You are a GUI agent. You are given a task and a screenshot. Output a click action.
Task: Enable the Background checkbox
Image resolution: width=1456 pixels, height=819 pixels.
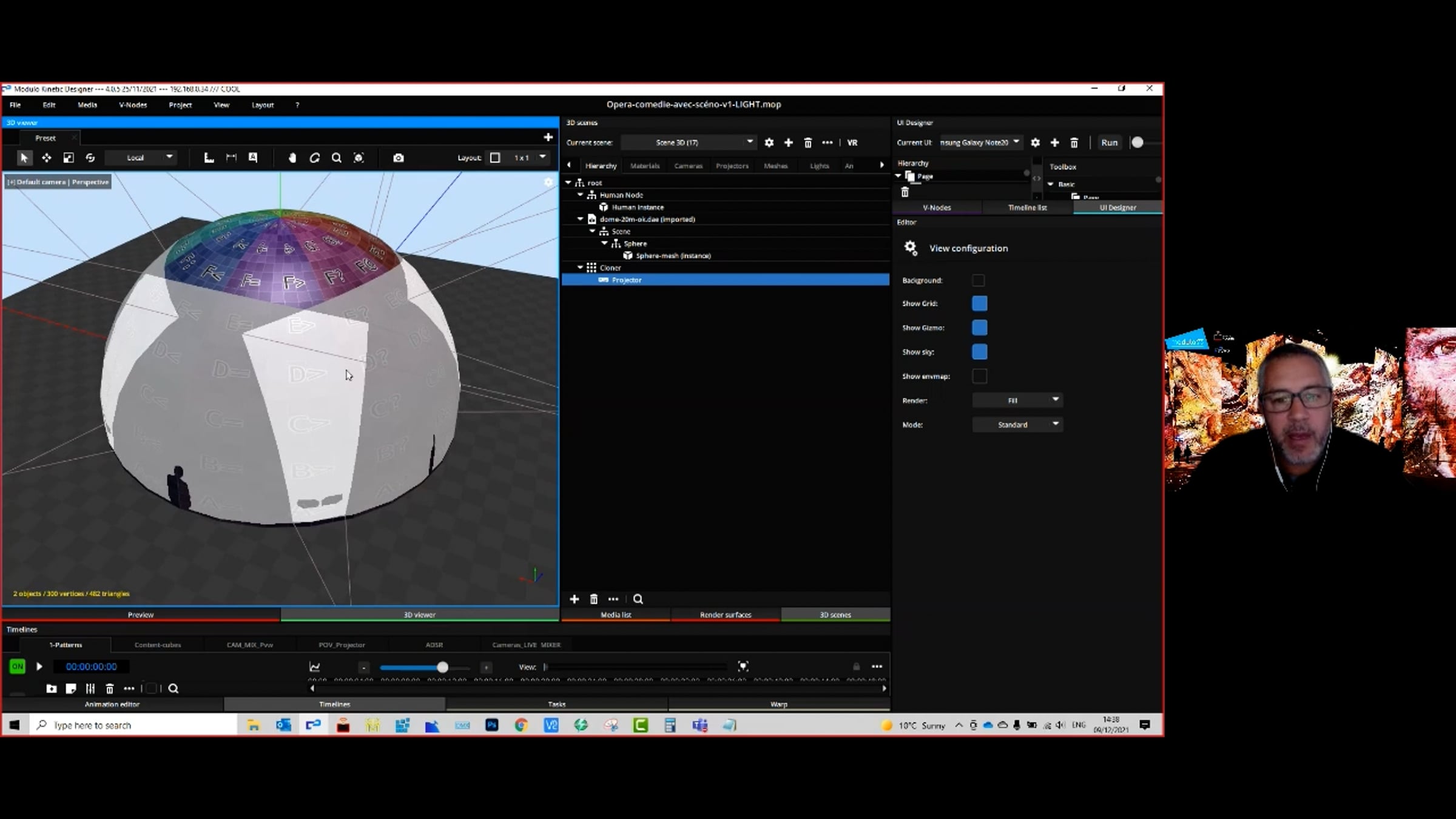click(x=978, y=280)
